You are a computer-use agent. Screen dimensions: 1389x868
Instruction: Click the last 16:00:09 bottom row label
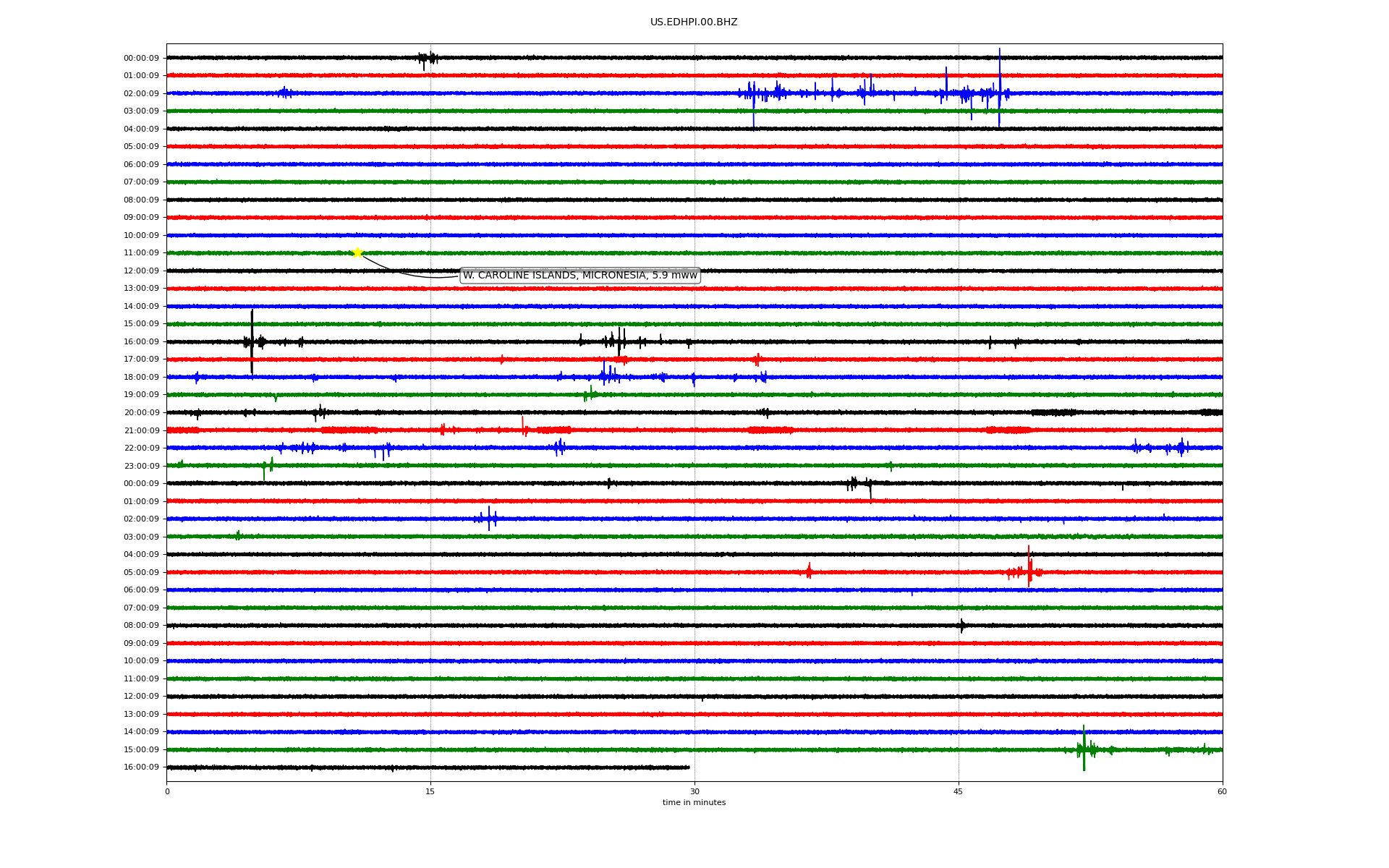[x=141, y=767]
